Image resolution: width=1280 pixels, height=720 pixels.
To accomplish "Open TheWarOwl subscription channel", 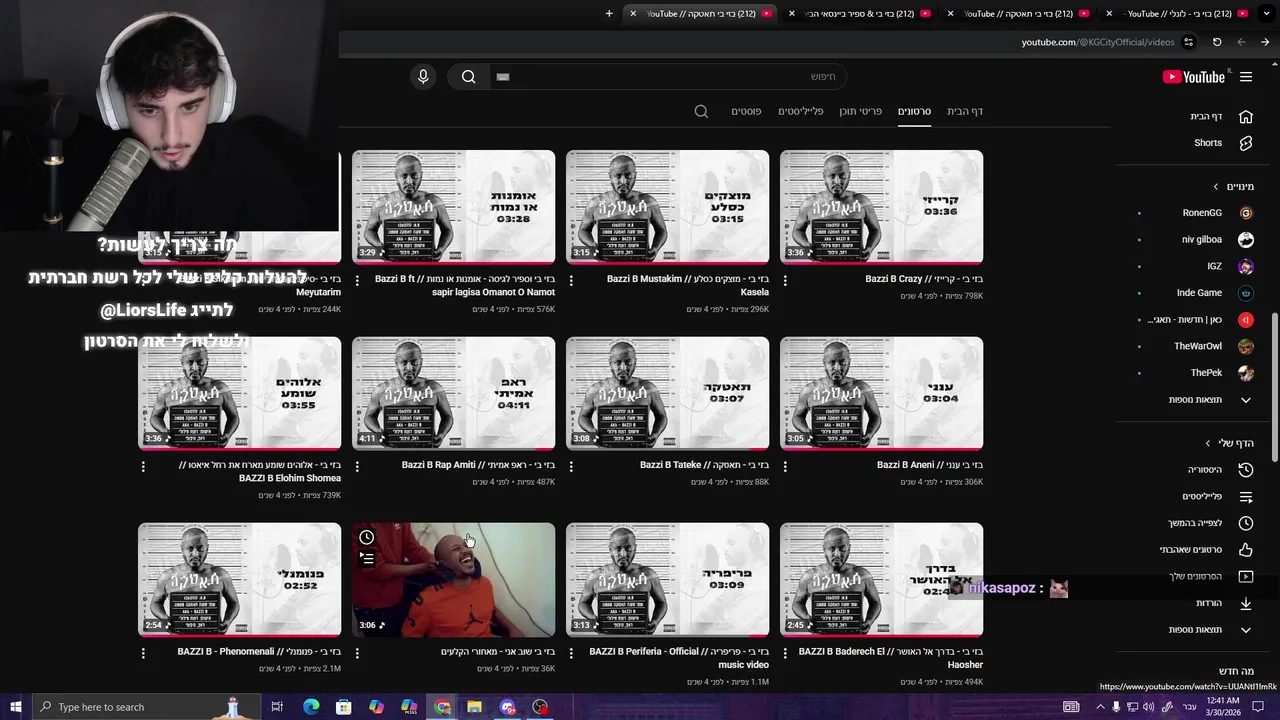I will pyautogui.click(x=1214, y=346).
